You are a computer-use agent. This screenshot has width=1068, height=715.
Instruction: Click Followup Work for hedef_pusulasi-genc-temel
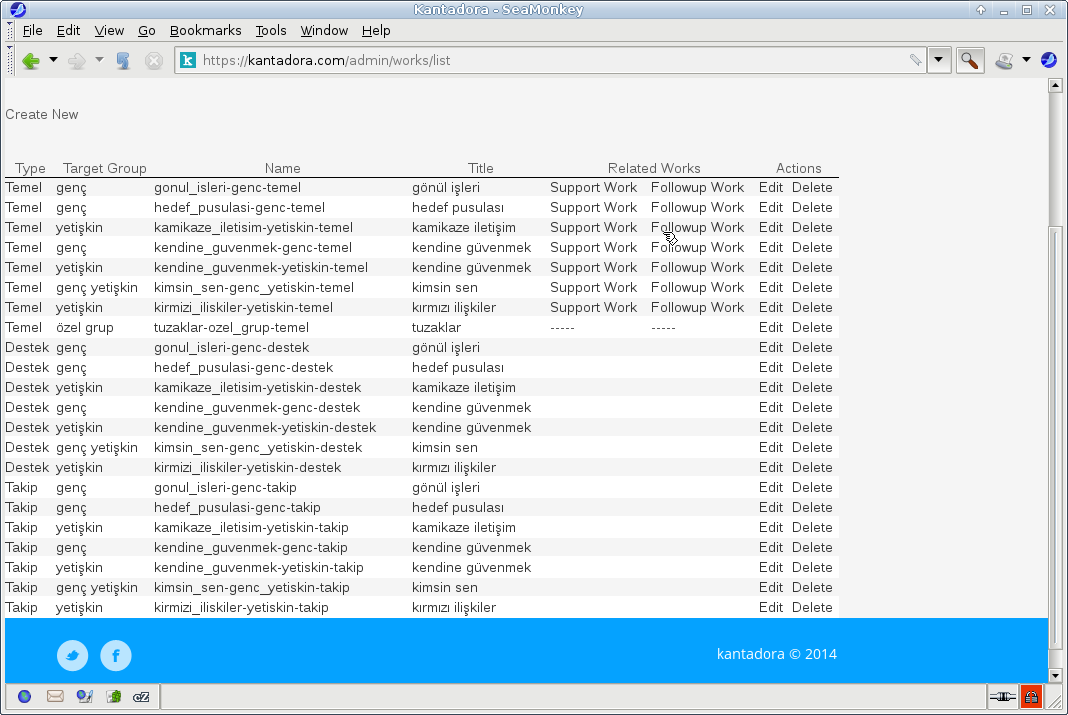(x=697, y=207)
